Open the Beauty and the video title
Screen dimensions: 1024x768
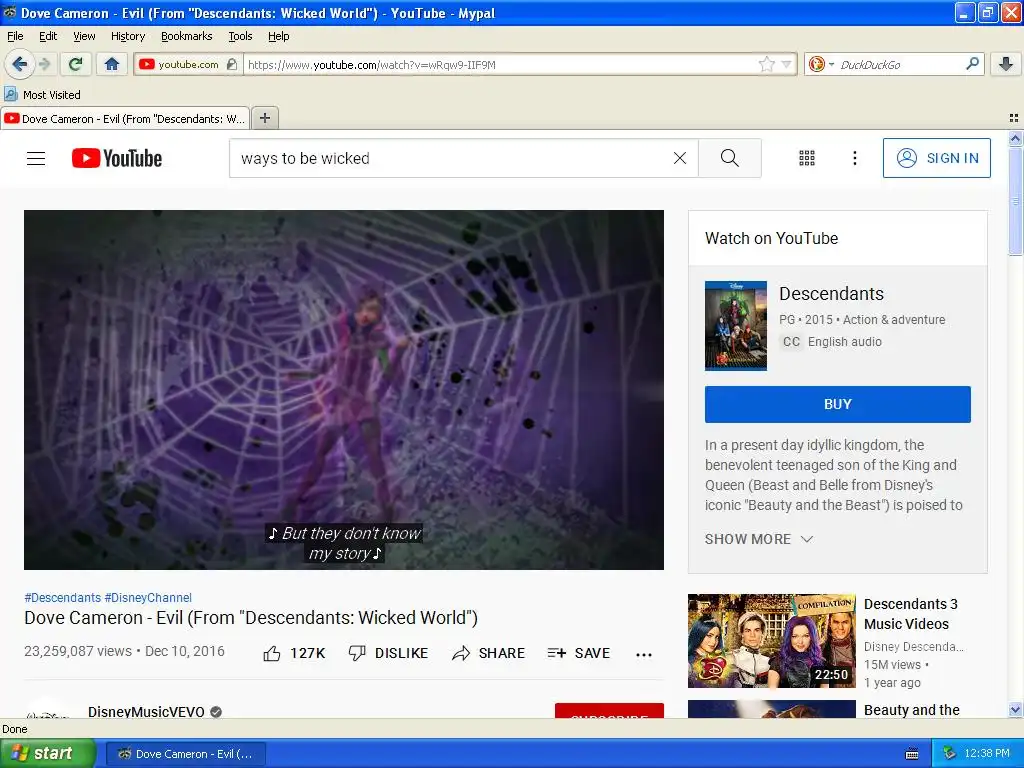pos(912,710)
